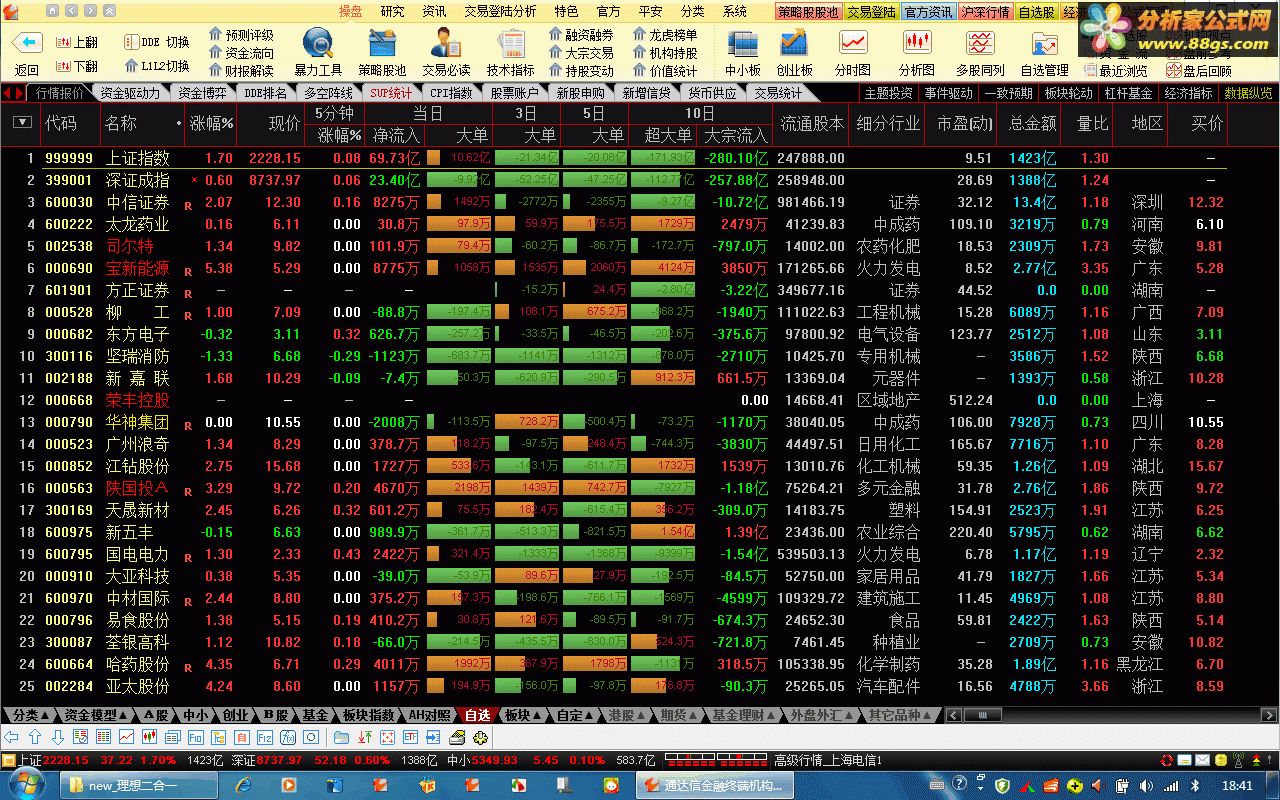Select the 哈药股份 stock row
Image resolution: width=1280 pixels, height=800 pixels.
click(x=614, y=664)
